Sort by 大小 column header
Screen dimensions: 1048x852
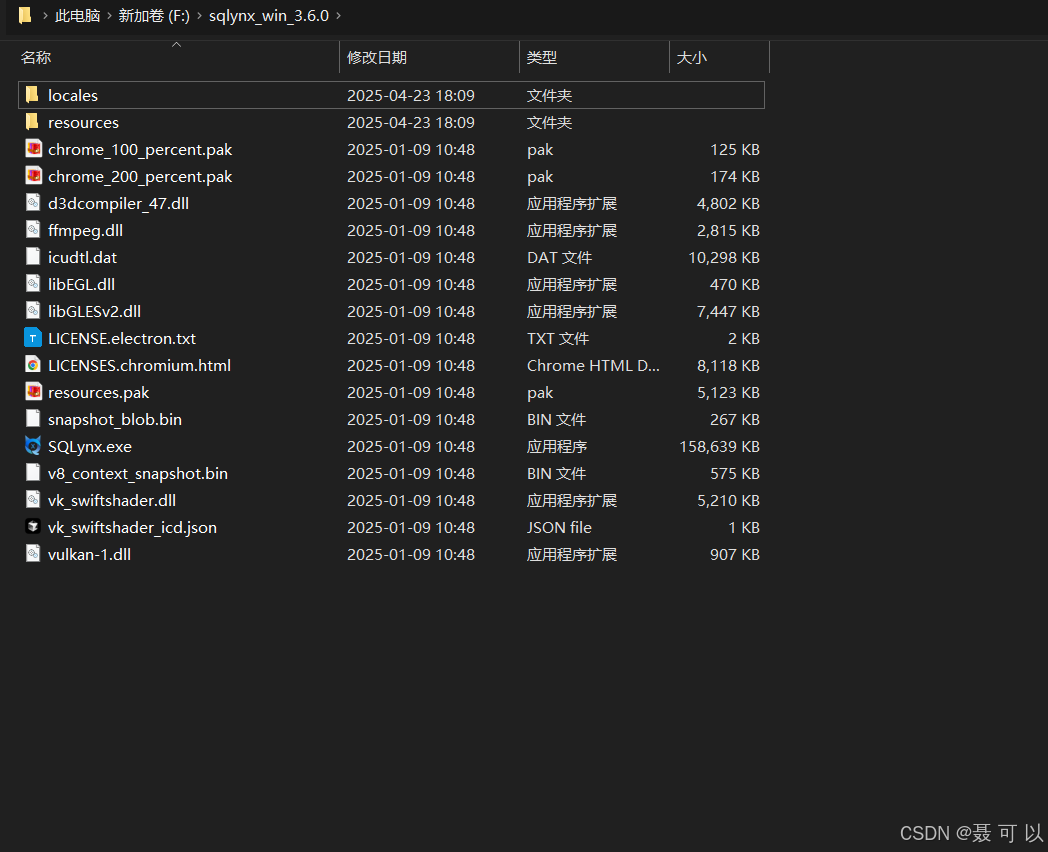pyautogui.click(x=691, y=57)
